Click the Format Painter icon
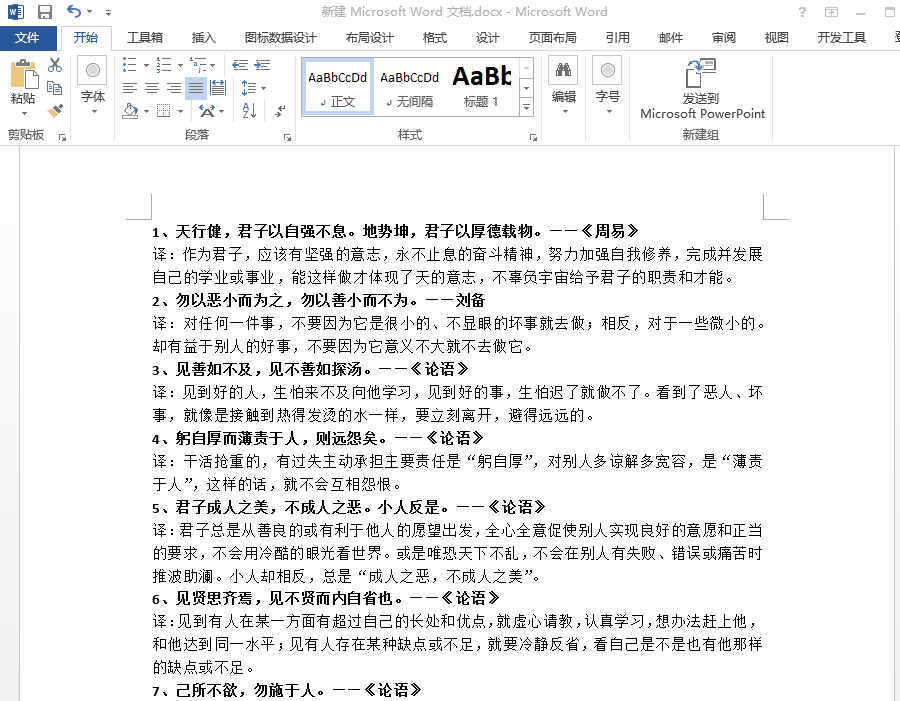 54,110
